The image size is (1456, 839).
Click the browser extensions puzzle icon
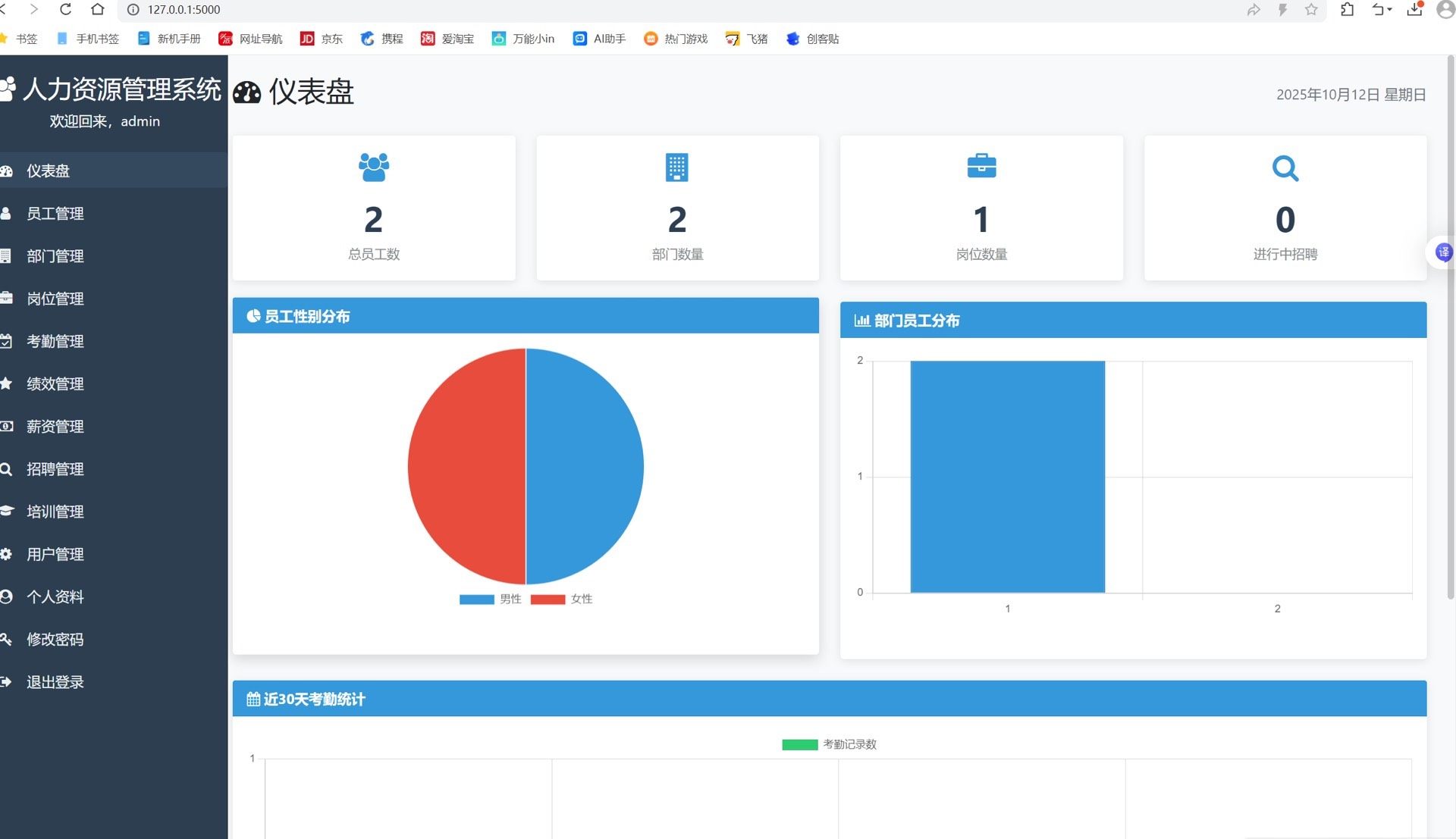click(x=1348, y=10)
